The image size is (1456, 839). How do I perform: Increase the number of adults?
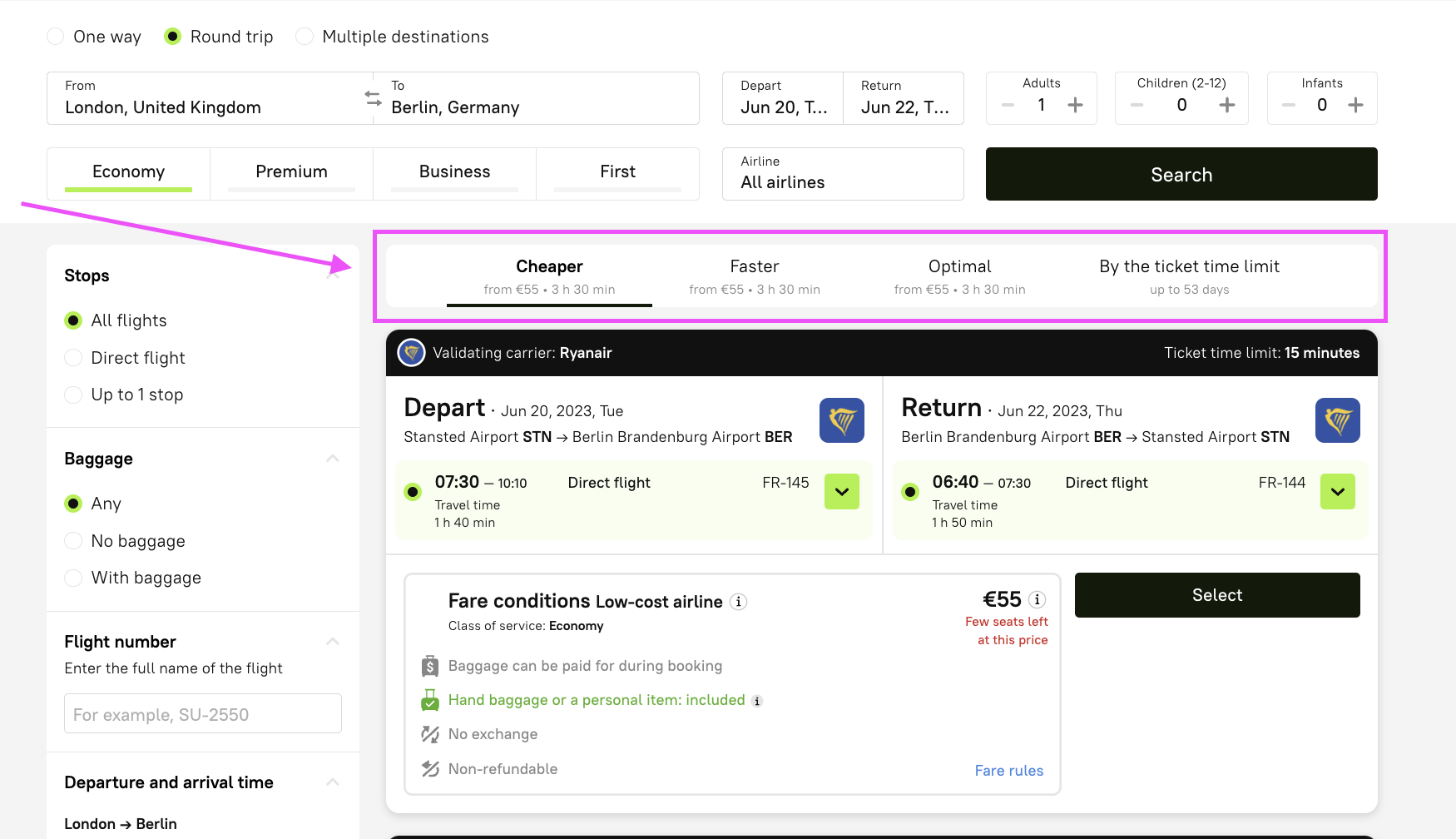[1075, 105]
